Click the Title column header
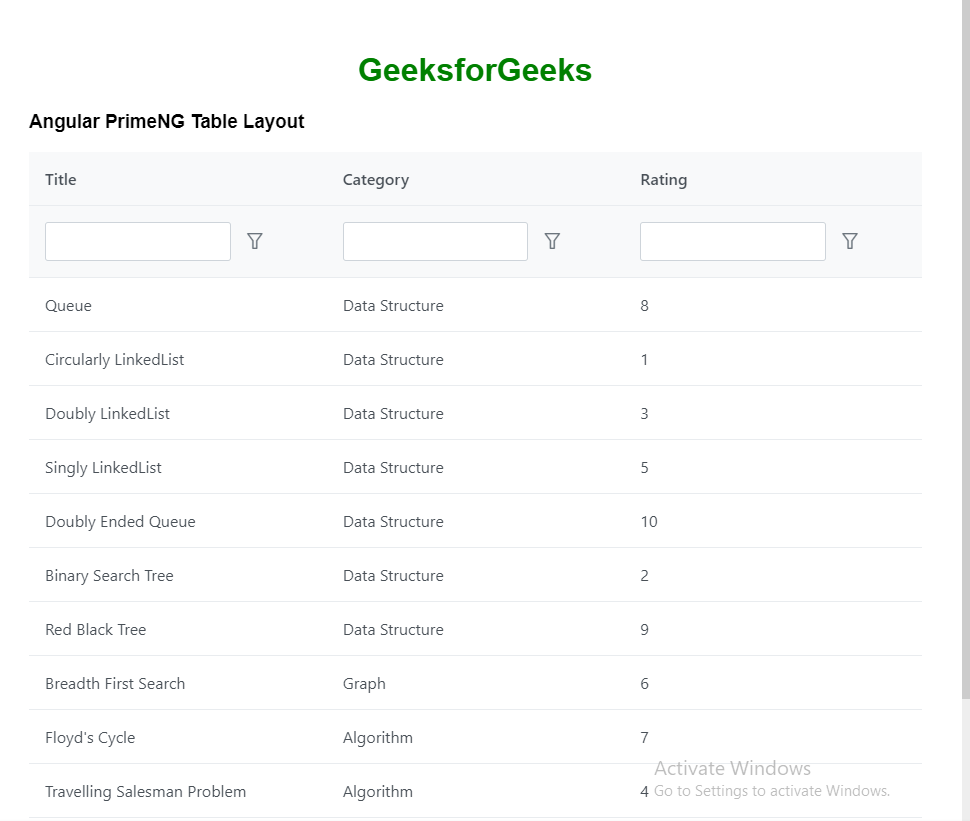 click(61, 180)
